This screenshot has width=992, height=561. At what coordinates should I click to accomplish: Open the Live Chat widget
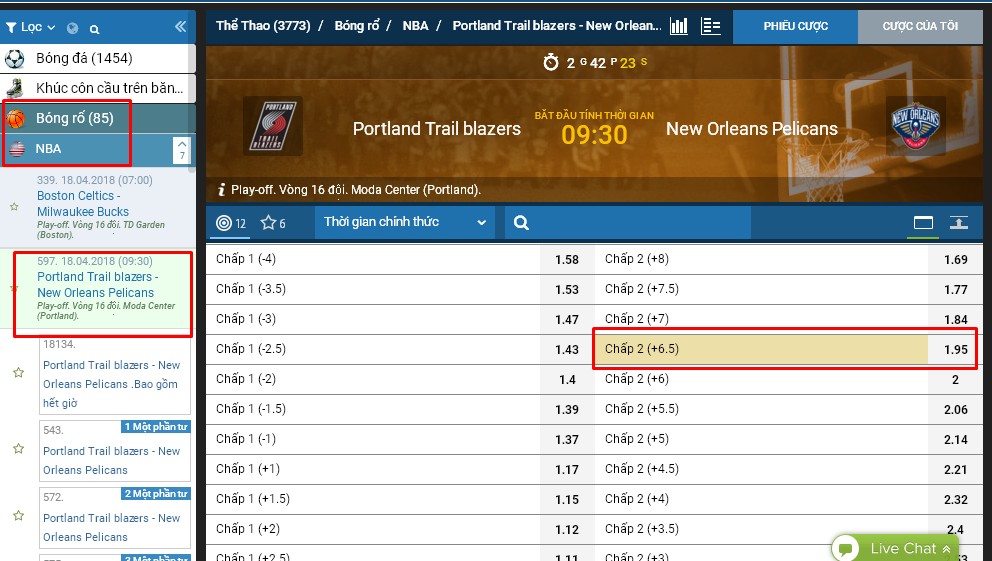(895, 548)
